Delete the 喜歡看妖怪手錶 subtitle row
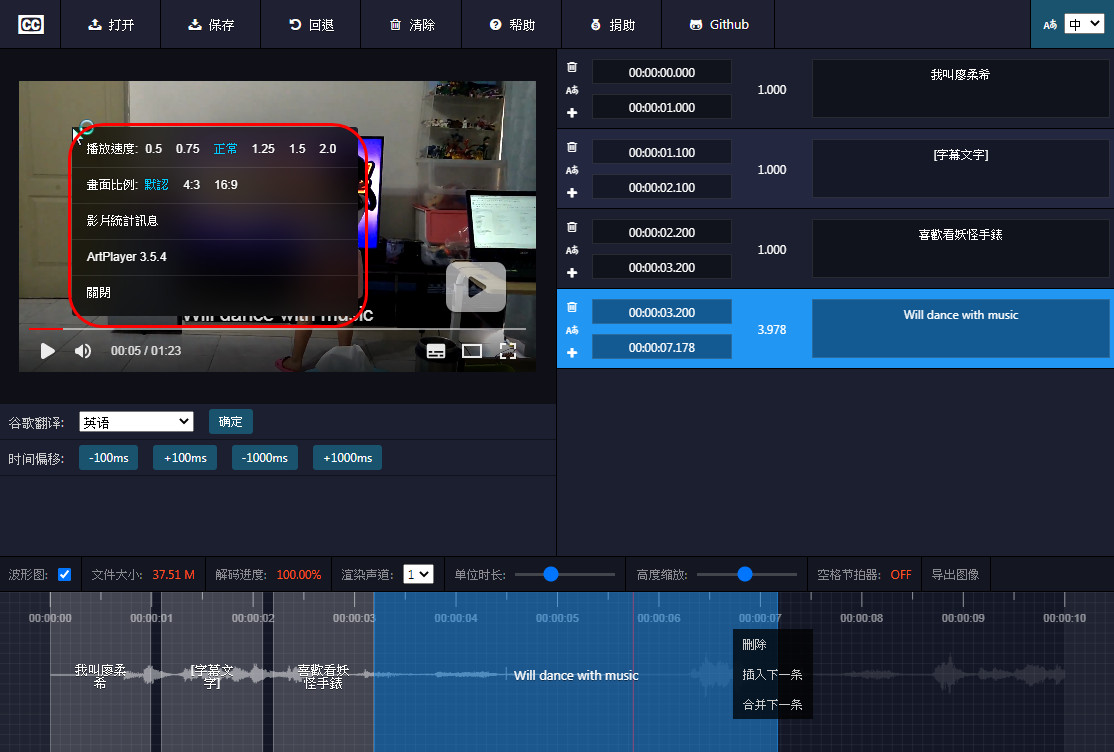 (x=572, y=227)
